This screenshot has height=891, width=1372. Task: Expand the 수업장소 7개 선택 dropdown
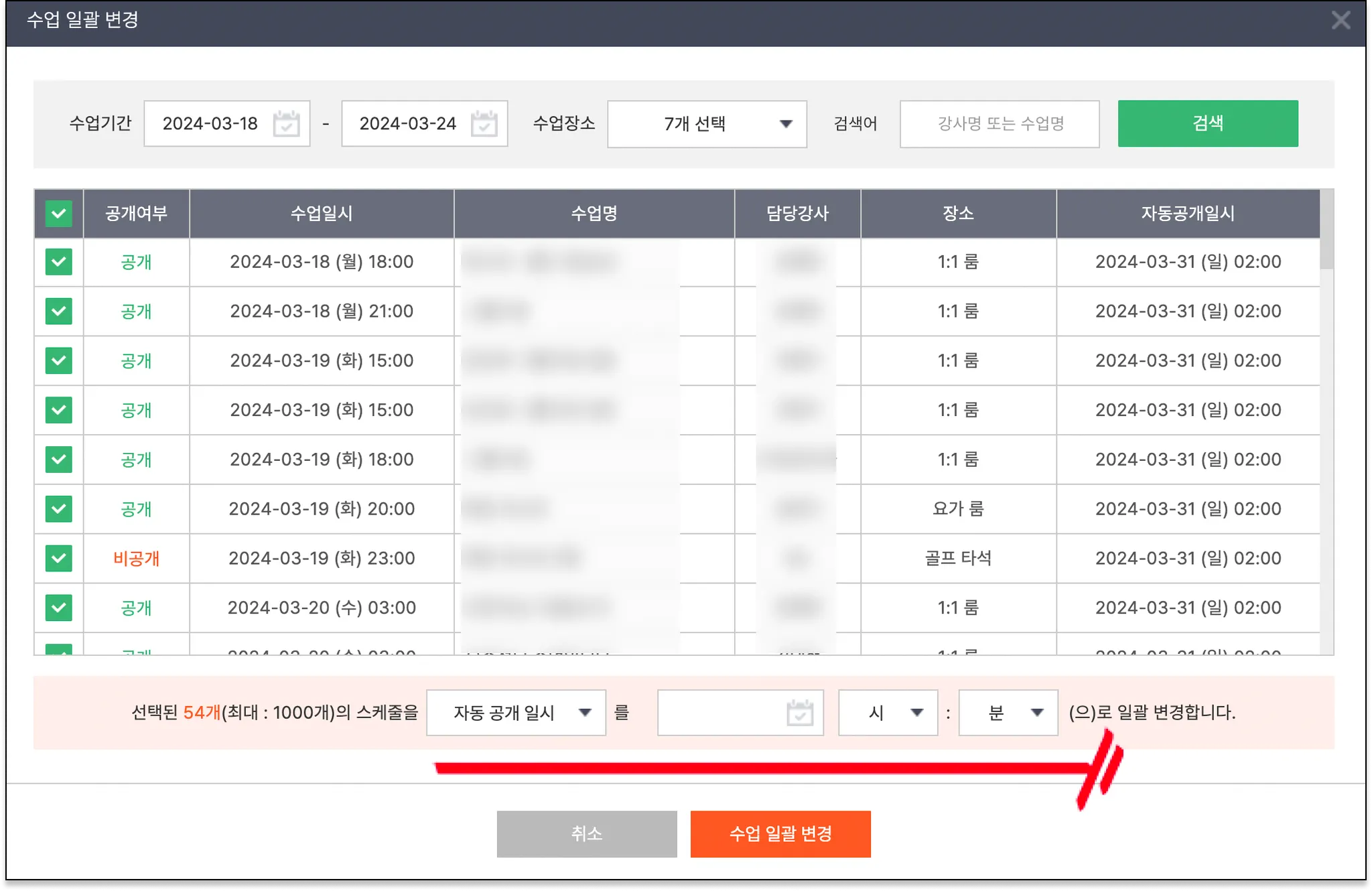coord(707,124)
